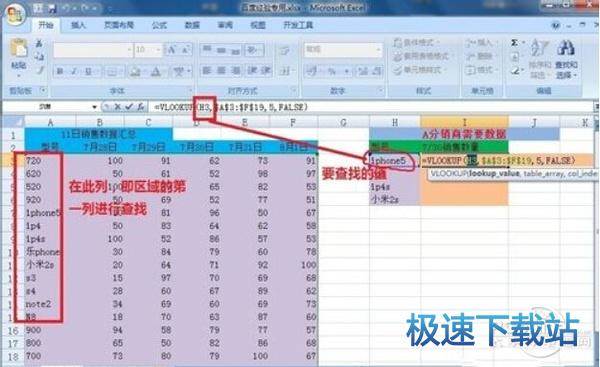Open the font name dropdown
The image size is (600, 367).
coord(129,50)
